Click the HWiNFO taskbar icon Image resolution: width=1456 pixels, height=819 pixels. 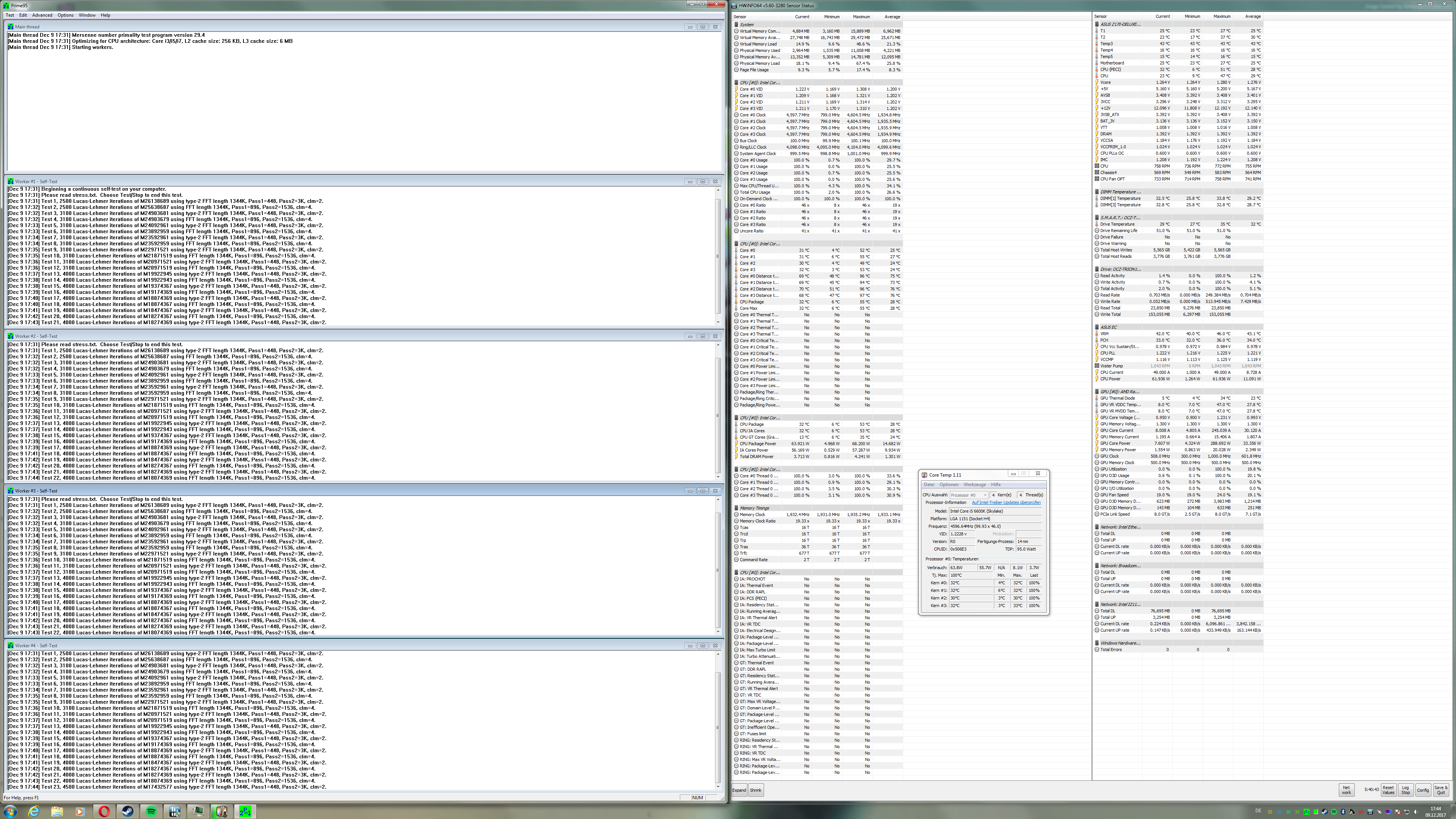(x=175, y=812)
